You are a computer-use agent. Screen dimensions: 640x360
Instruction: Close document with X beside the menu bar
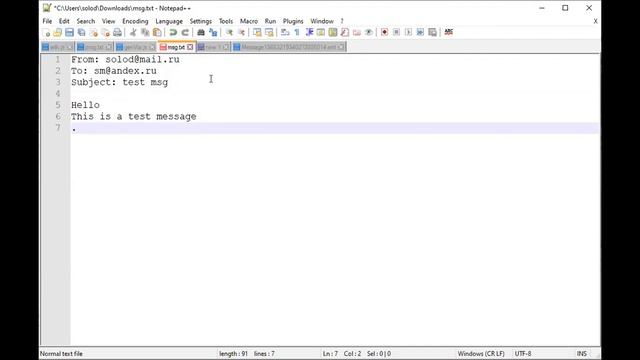point(596,21)
